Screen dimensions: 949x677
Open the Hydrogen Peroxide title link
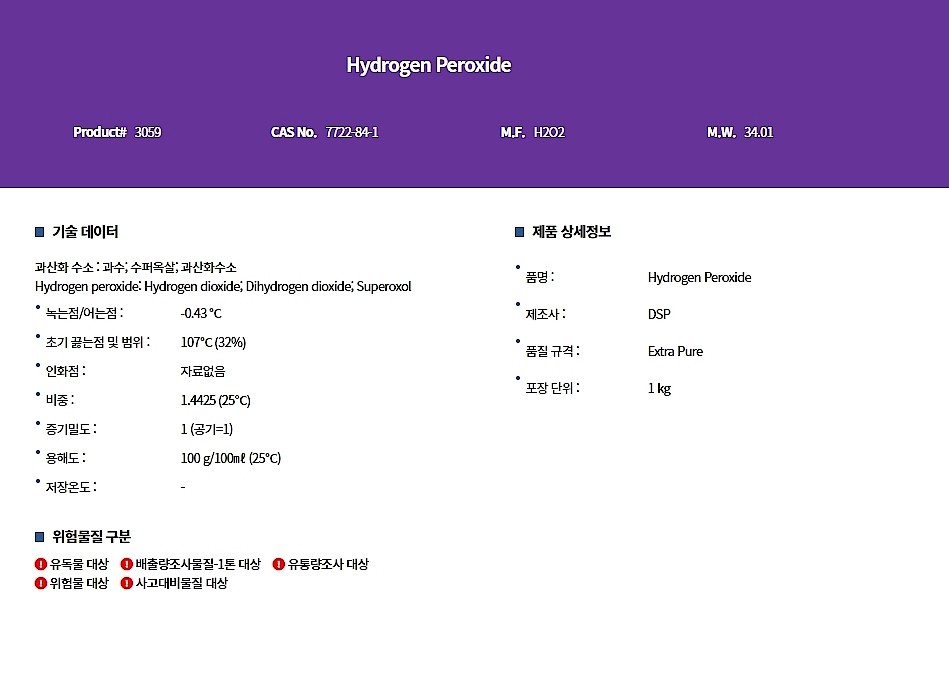(x=428, y=65)
